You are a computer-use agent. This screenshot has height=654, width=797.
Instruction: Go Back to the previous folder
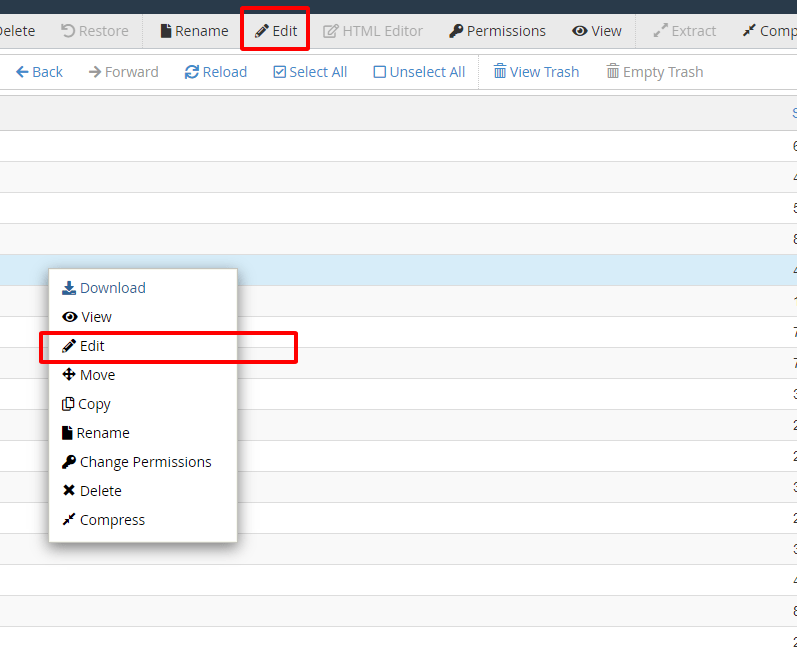pyautogui.click(x=39, y=72)
